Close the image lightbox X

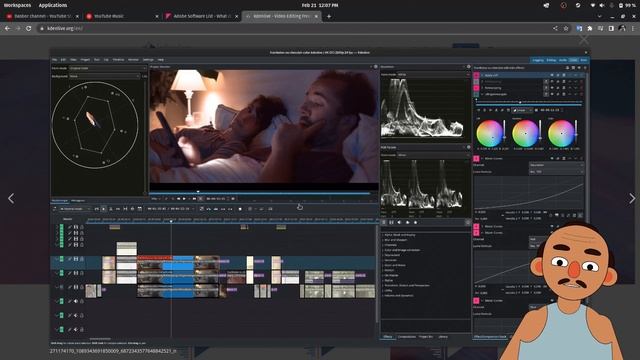(584, 40)
